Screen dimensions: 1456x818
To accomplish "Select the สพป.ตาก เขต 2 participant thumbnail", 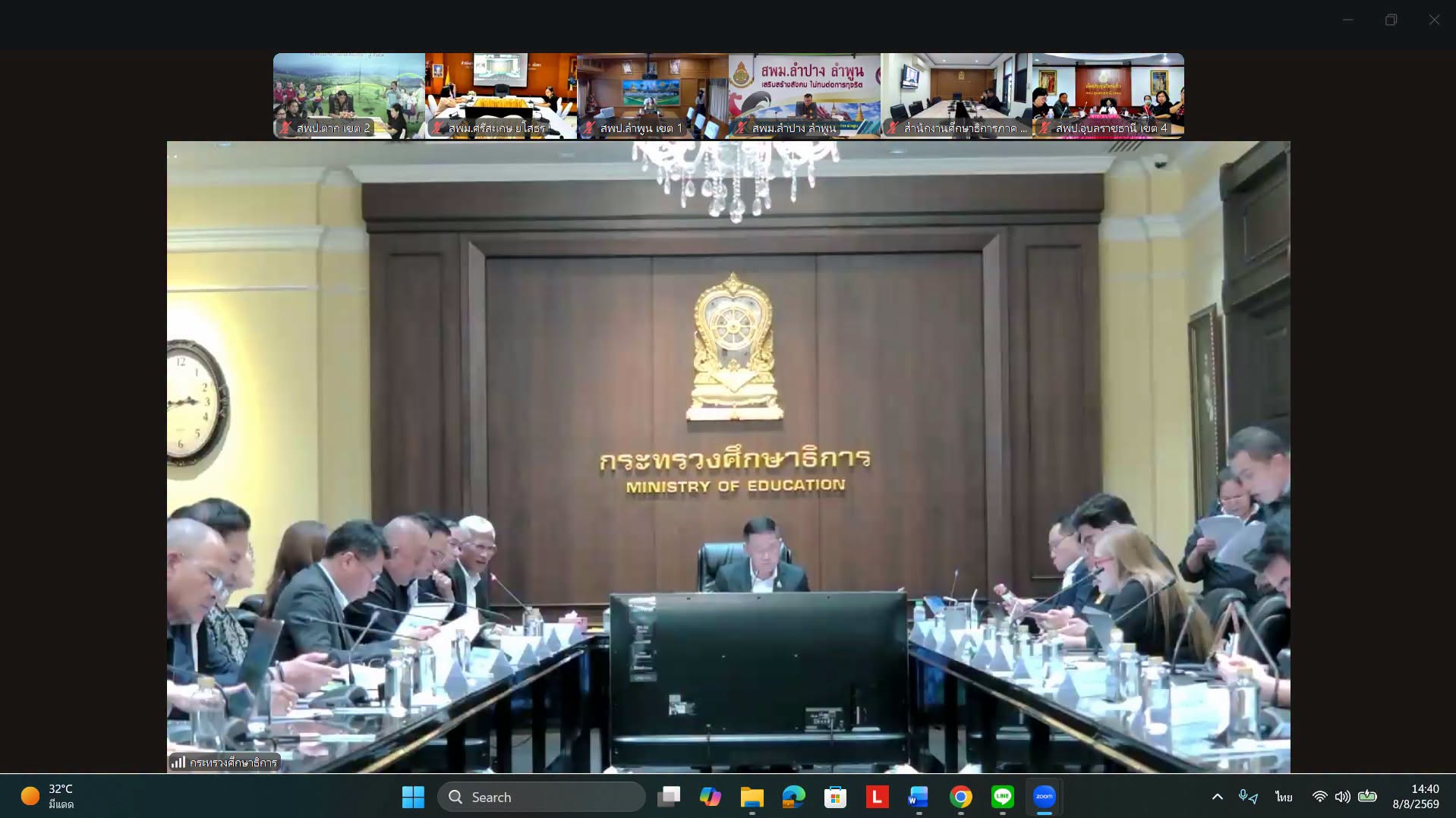I will pyautogui.click(x=349, y=96).
